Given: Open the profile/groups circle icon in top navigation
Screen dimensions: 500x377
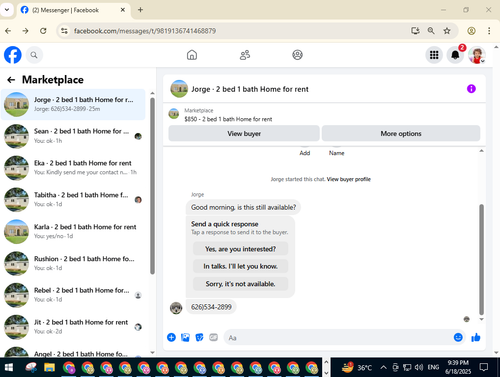Looking at the screenshot, I should coord(297,55).
